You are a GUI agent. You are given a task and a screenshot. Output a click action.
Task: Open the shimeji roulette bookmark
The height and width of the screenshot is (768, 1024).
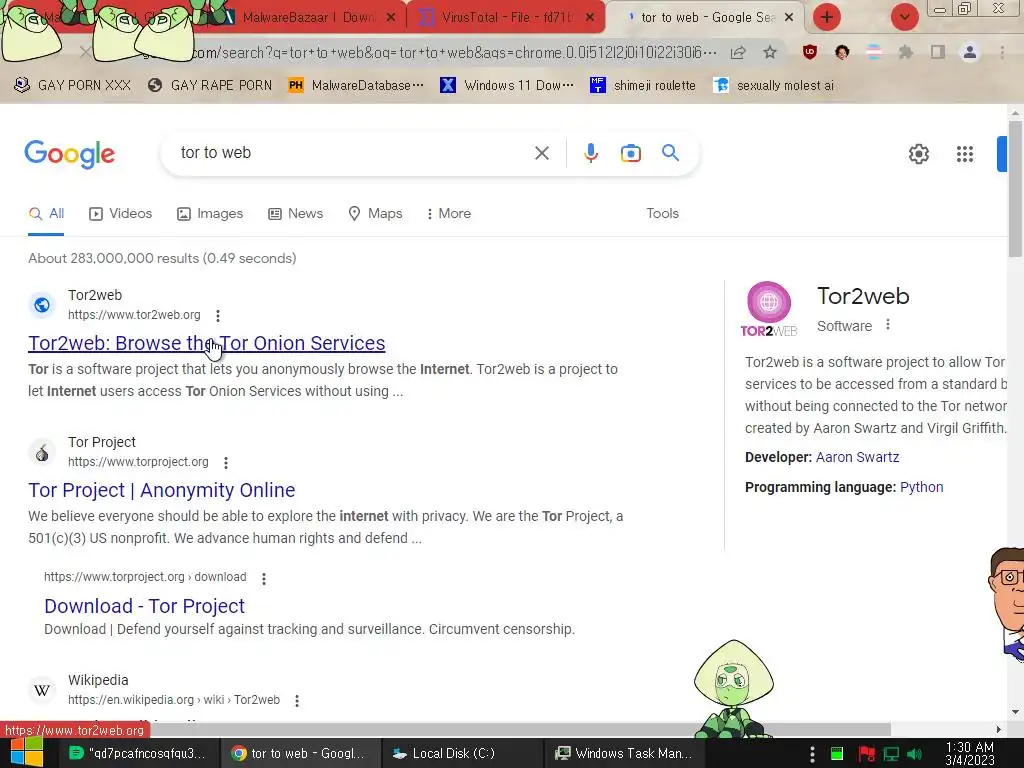643,85
